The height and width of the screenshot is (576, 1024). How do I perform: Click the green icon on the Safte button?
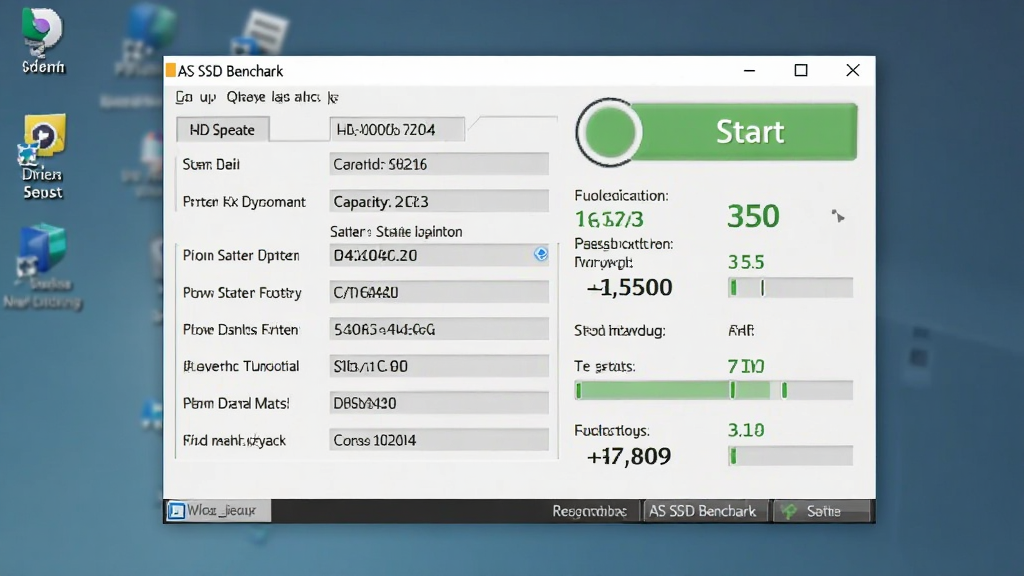point(790,511)
